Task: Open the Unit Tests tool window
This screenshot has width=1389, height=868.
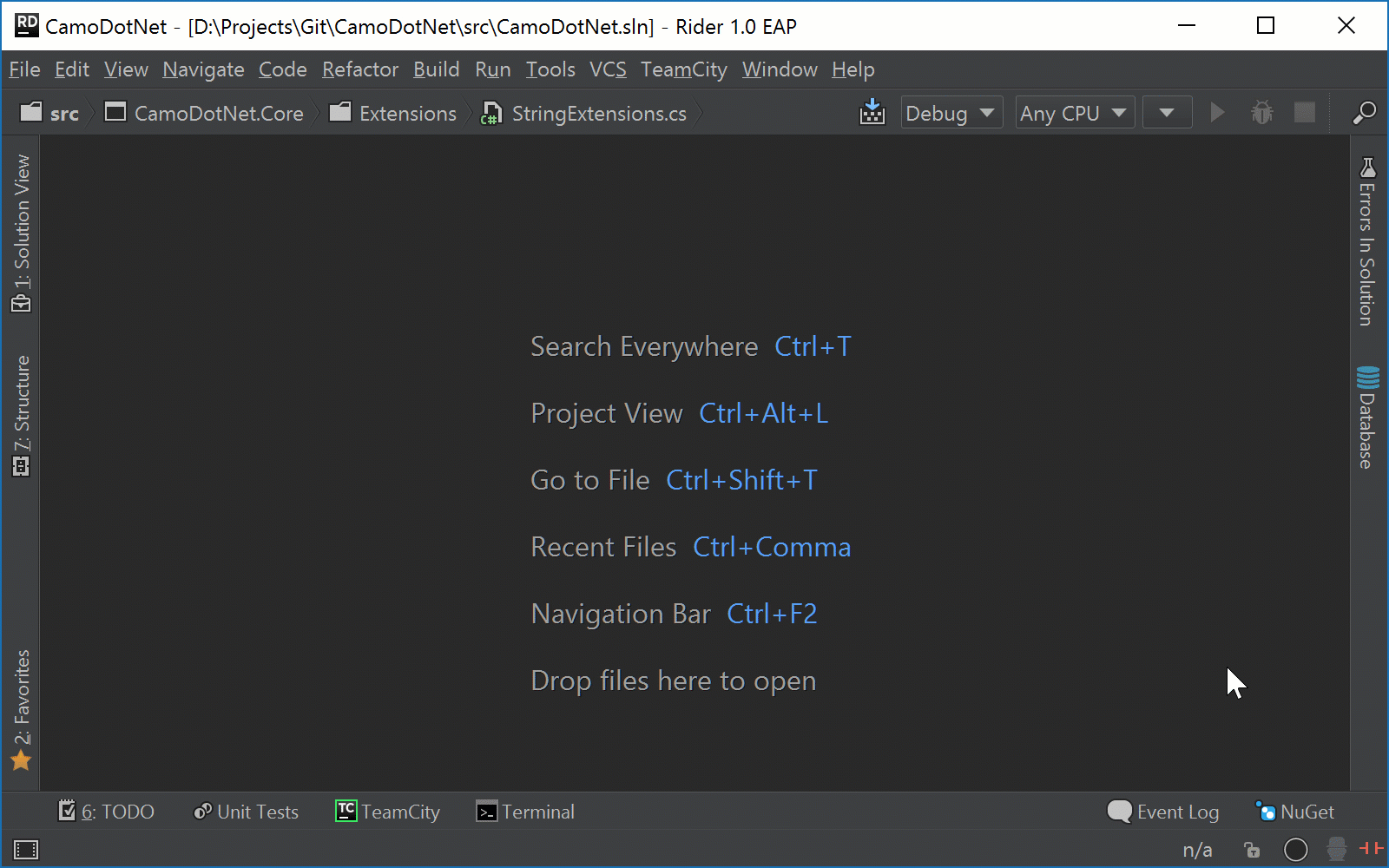Action: pos(246,812)
